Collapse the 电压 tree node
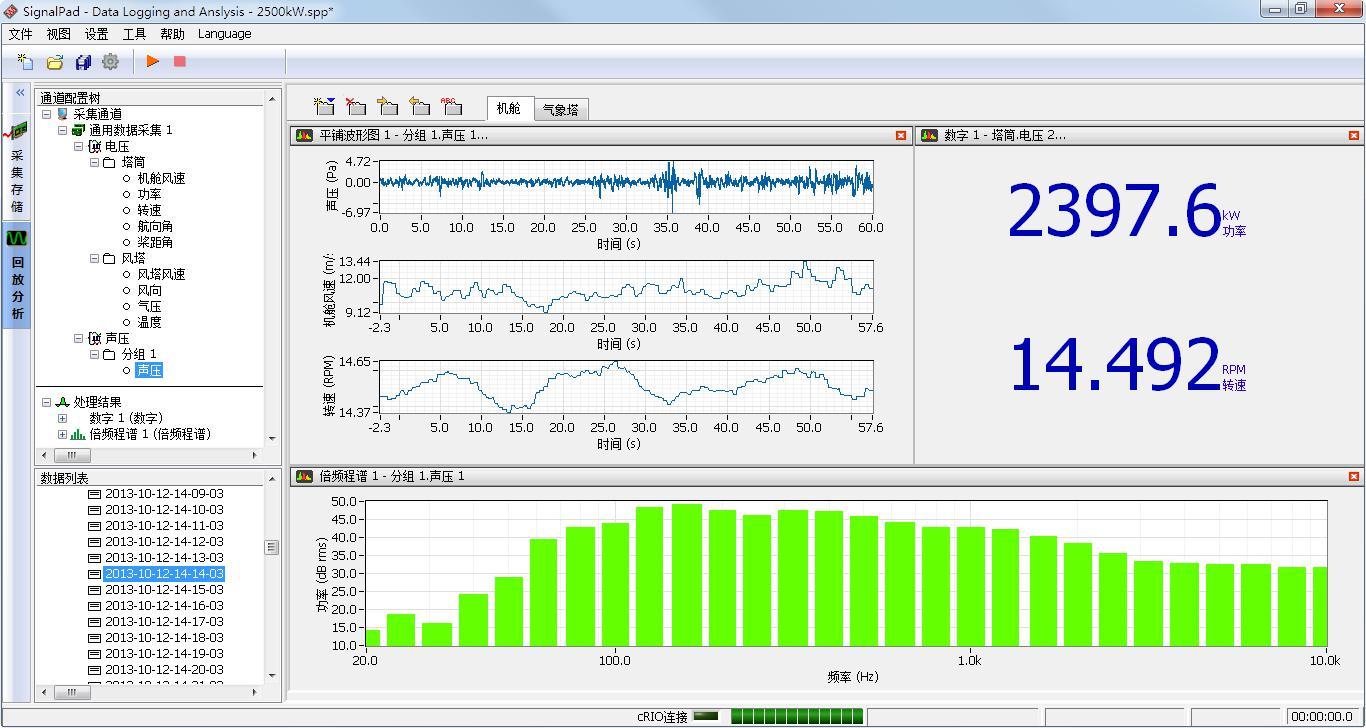Image resolution: width=1366 pixels, height=728 pixels. [78, 146]
